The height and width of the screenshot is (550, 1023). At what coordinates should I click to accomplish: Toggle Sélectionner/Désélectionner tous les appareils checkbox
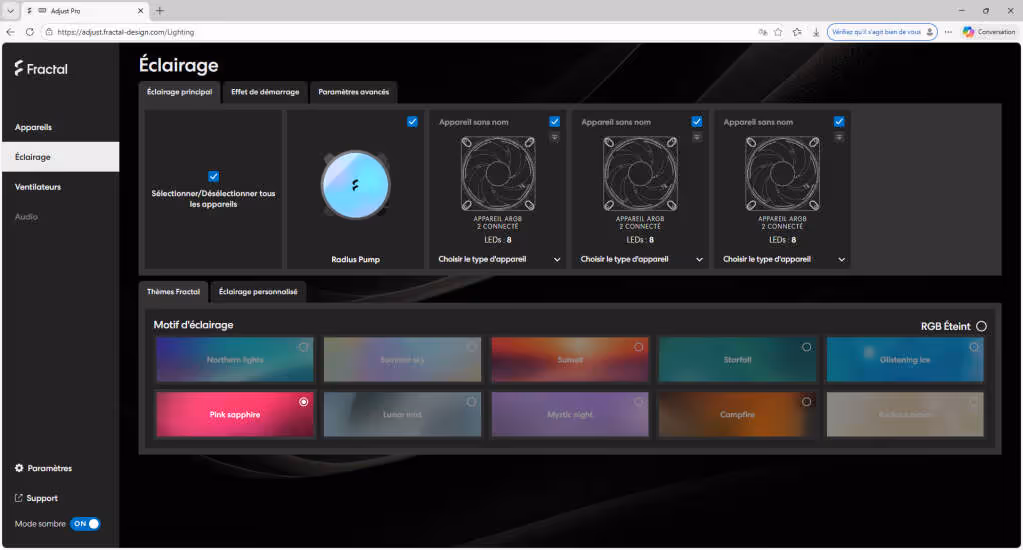(x=213, y=176)
